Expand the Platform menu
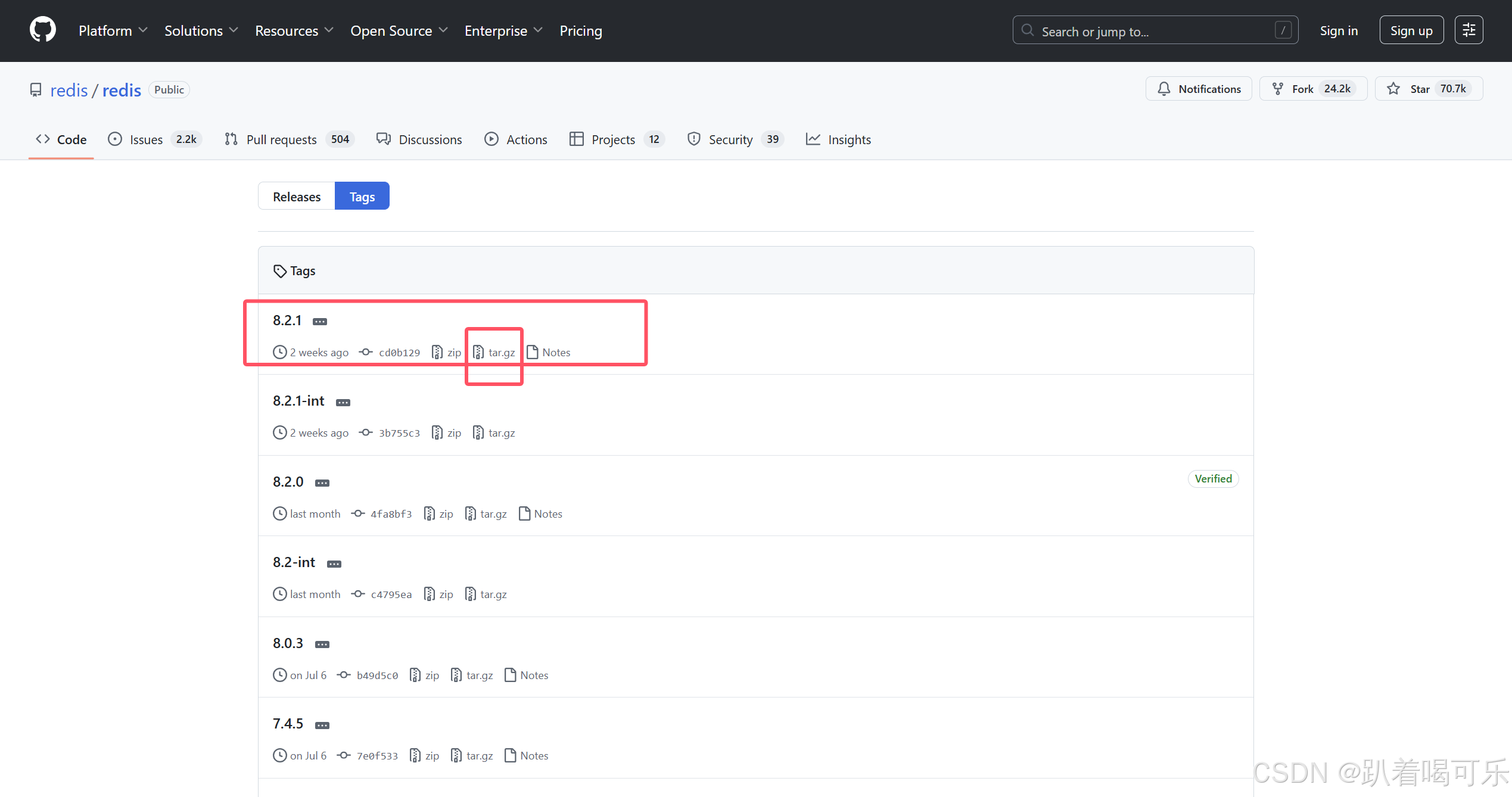Viewport: 1512px width, 797px height. click(113, 31)
